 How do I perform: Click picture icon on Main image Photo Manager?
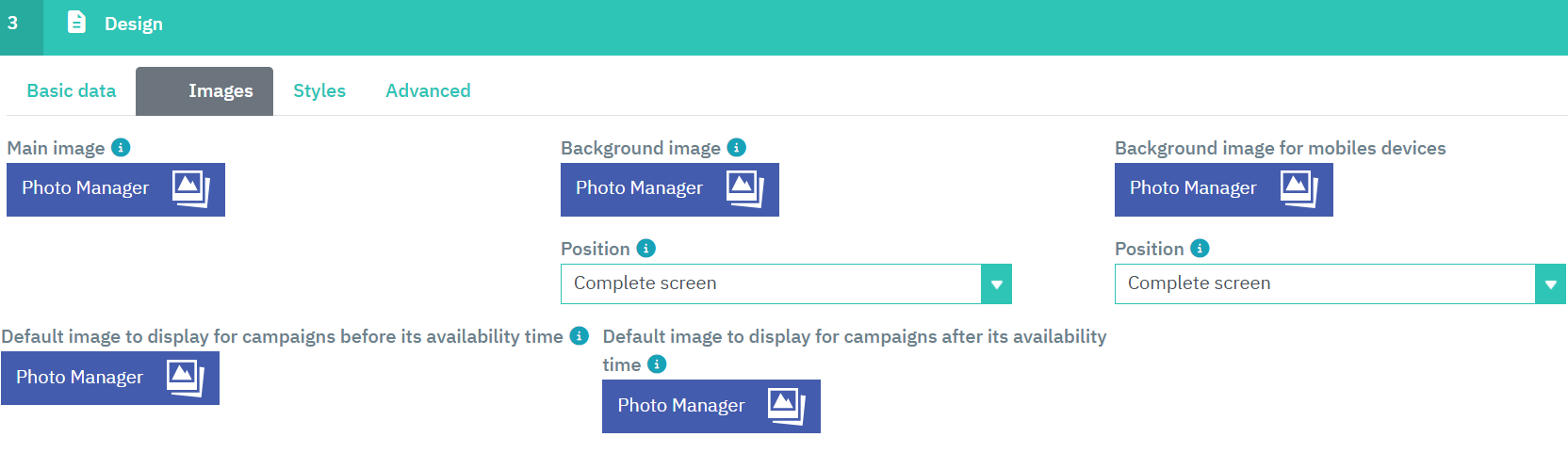coord(190,188)
